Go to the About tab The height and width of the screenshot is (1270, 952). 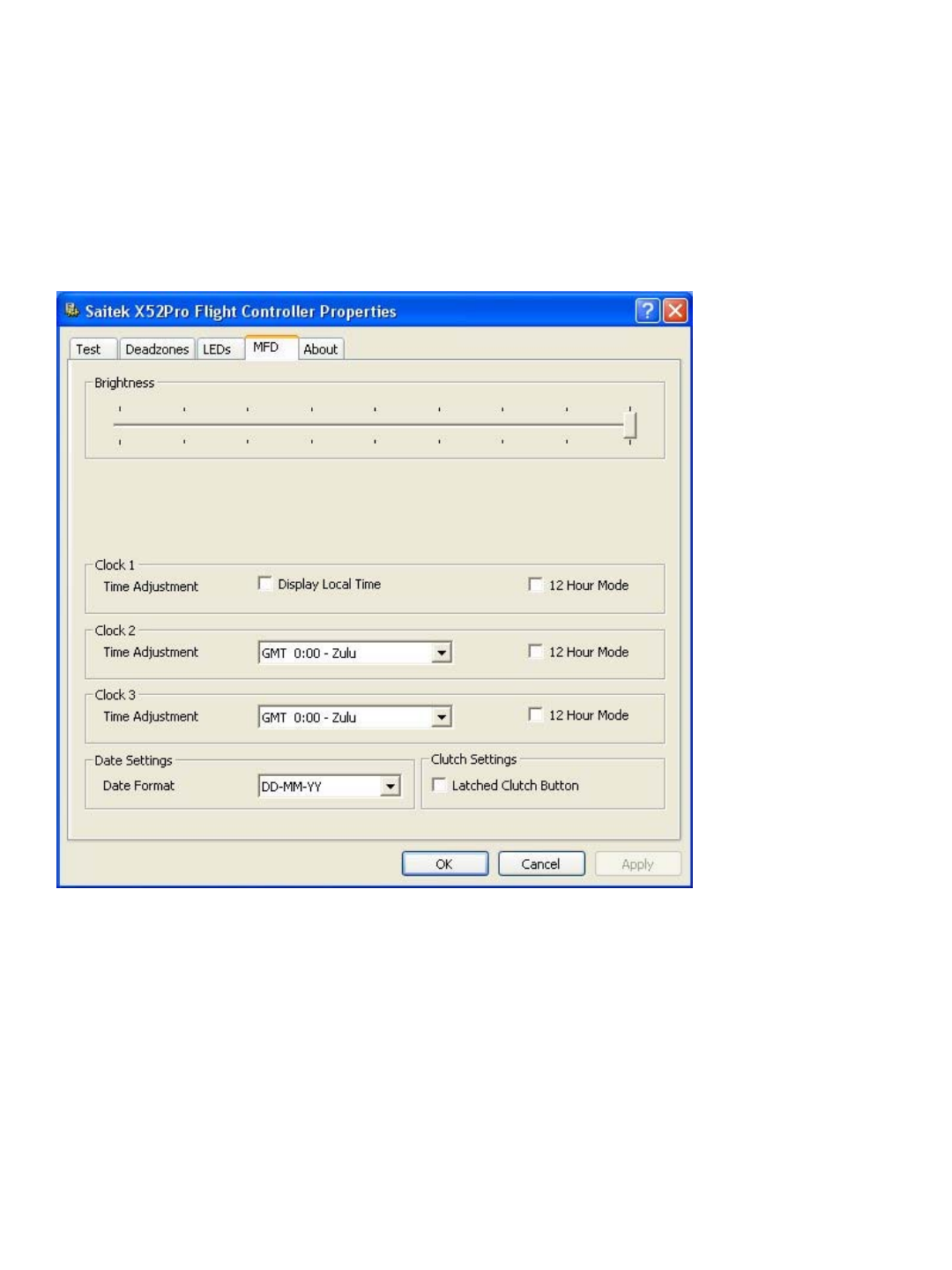[321, 349]
